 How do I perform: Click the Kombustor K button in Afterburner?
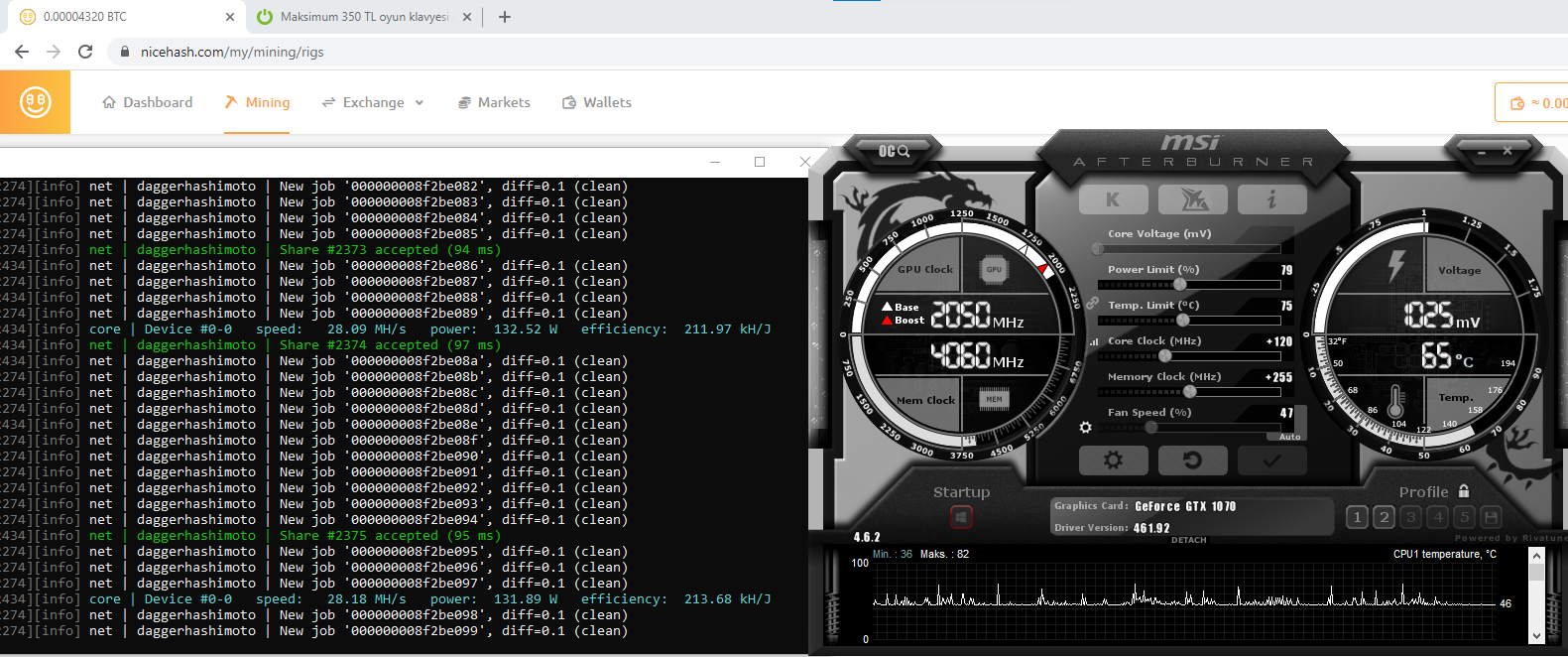(x=1113, y=199)
